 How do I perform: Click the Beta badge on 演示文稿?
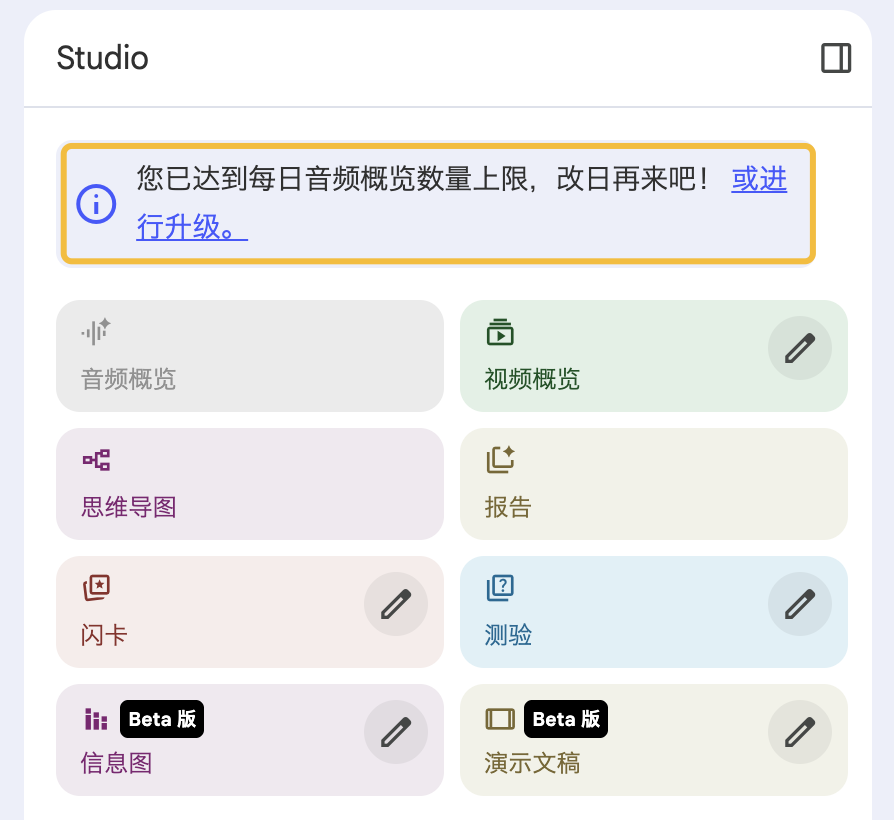tap(566, 719)
